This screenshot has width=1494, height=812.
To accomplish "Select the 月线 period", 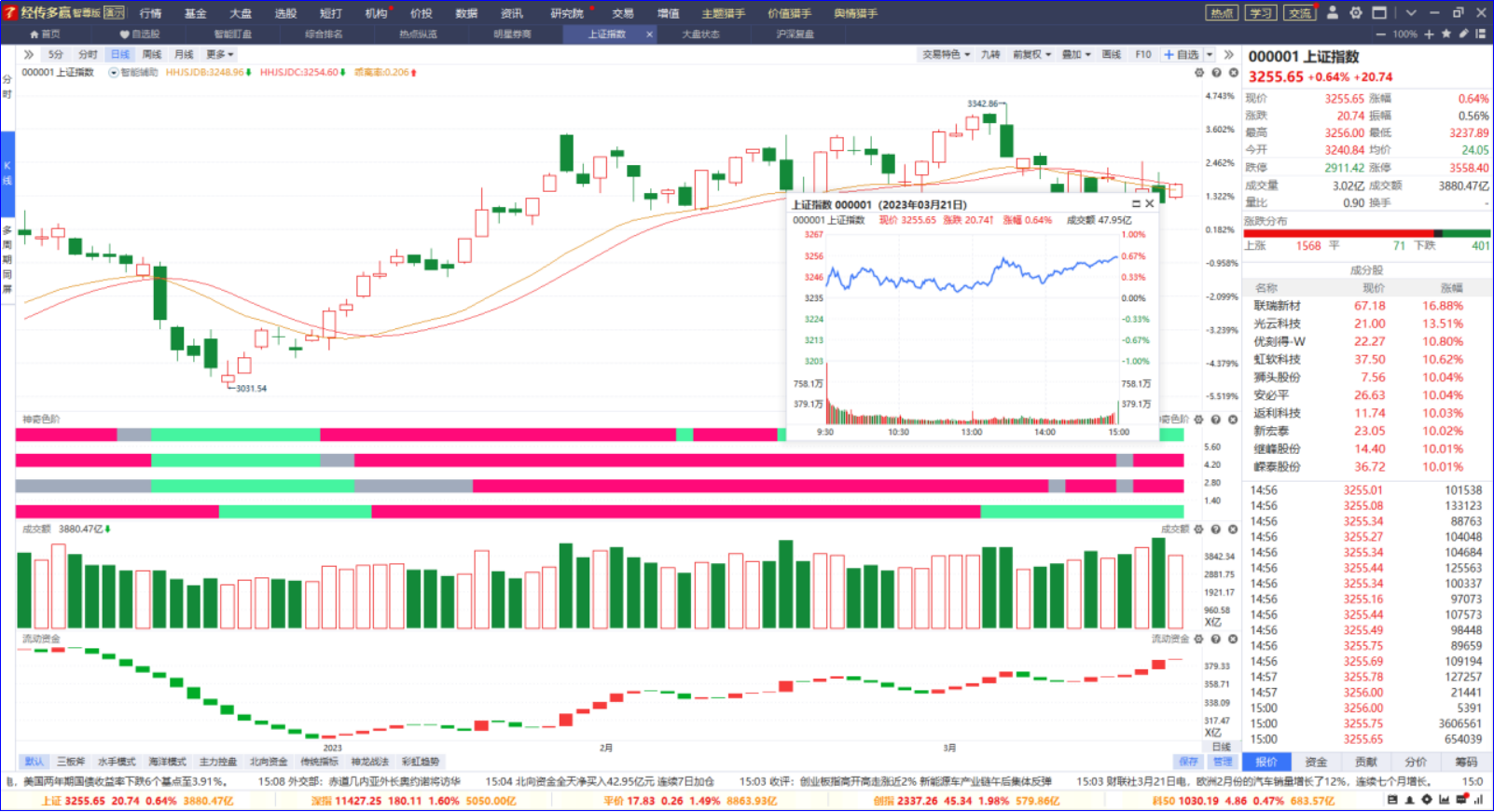I will 184,55.
